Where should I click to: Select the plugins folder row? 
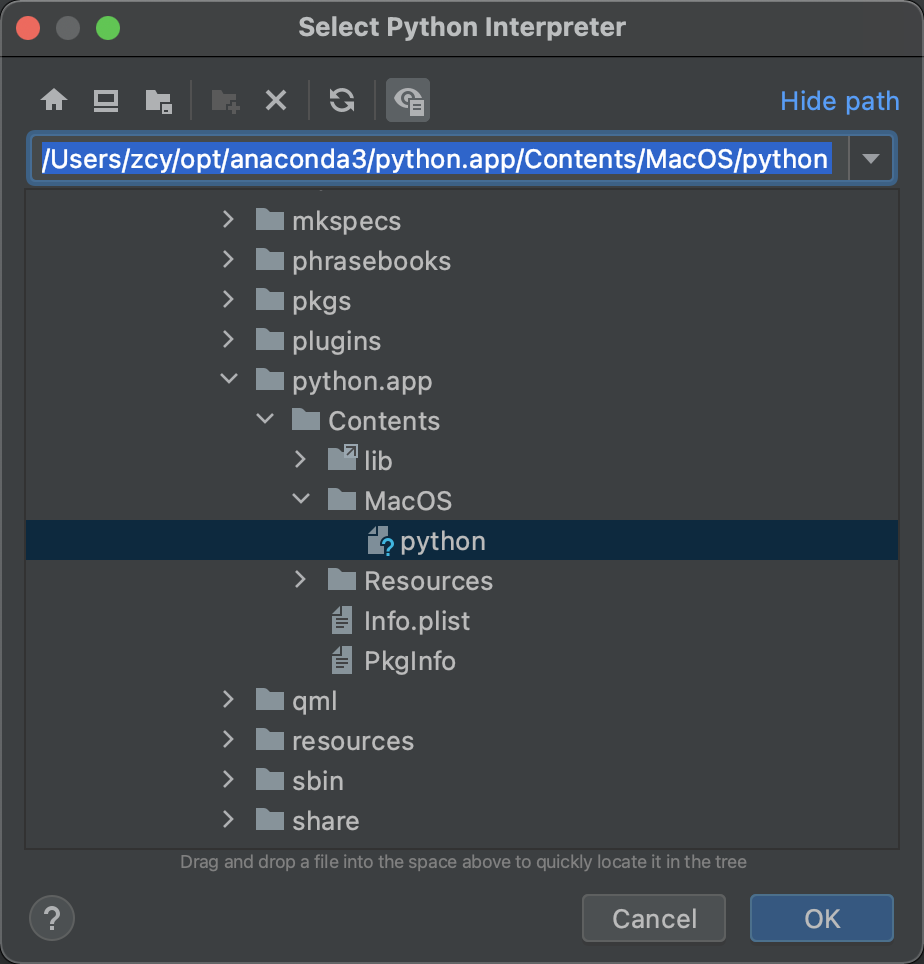click(462, 341)
